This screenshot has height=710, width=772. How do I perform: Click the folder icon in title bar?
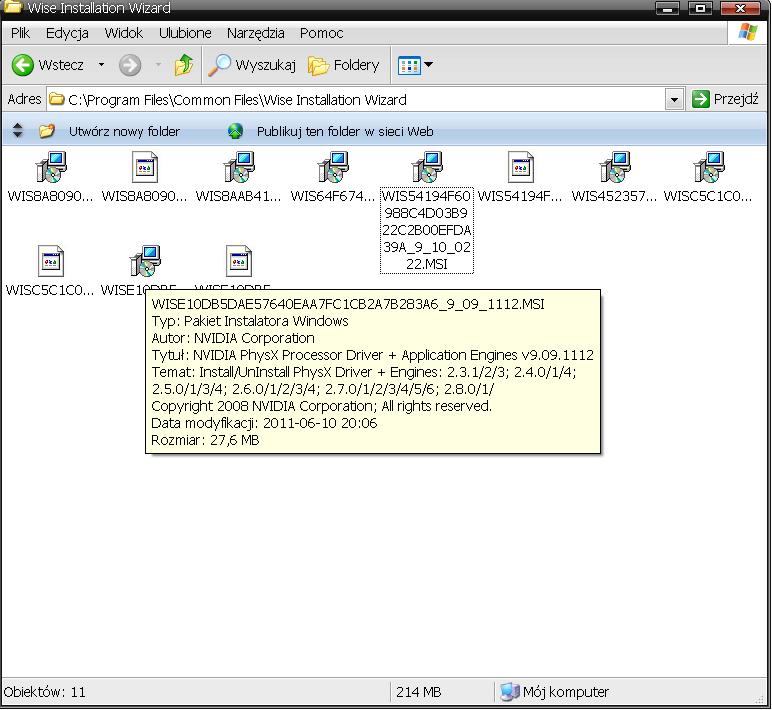click(x=12, y=7)
